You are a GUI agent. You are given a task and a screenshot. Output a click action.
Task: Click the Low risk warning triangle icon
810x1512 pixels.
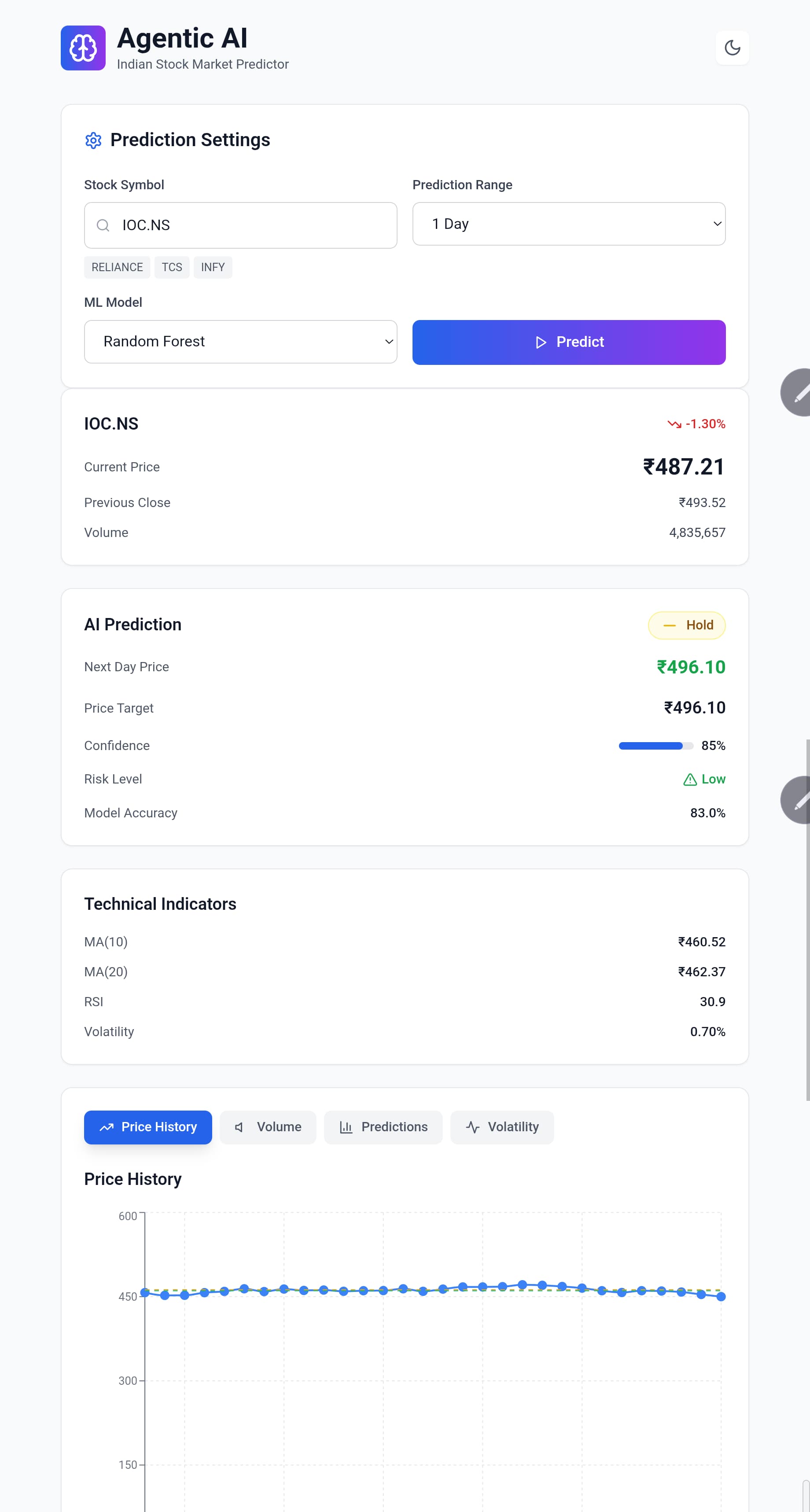click(x=690, y=780)
